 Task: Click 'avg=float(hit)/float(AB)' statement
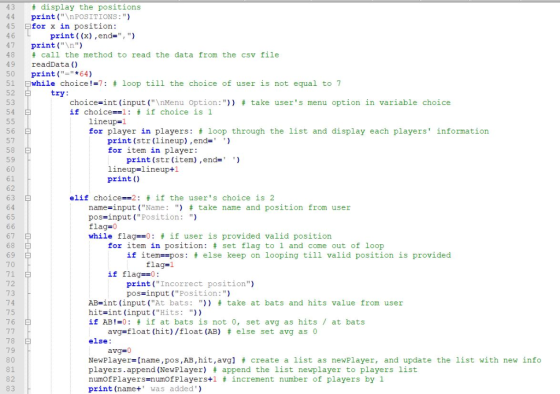[164, 331]
